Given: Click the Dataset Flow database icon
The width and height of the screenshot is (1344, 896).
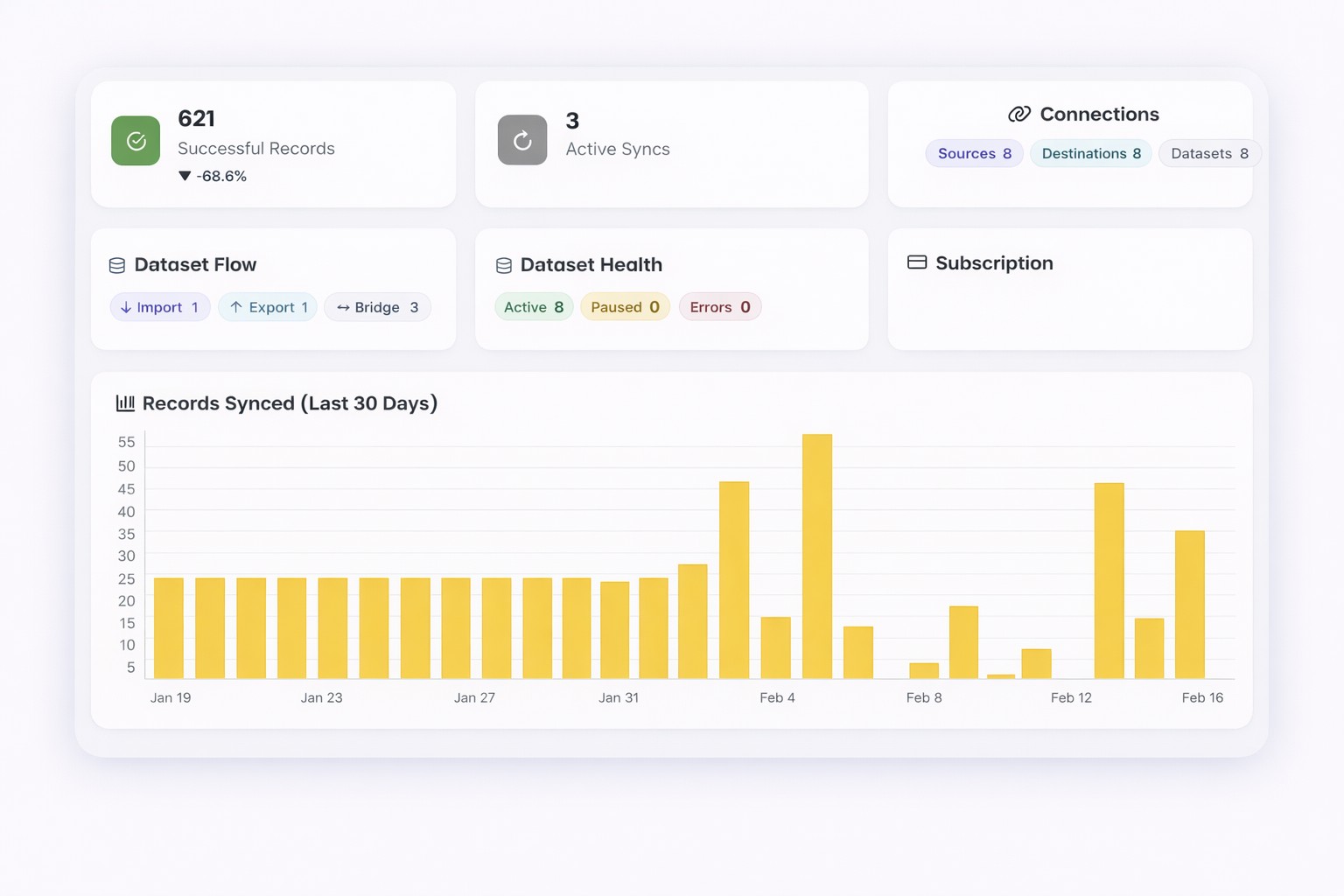Looking at the screenshot, I should (117, 265).
